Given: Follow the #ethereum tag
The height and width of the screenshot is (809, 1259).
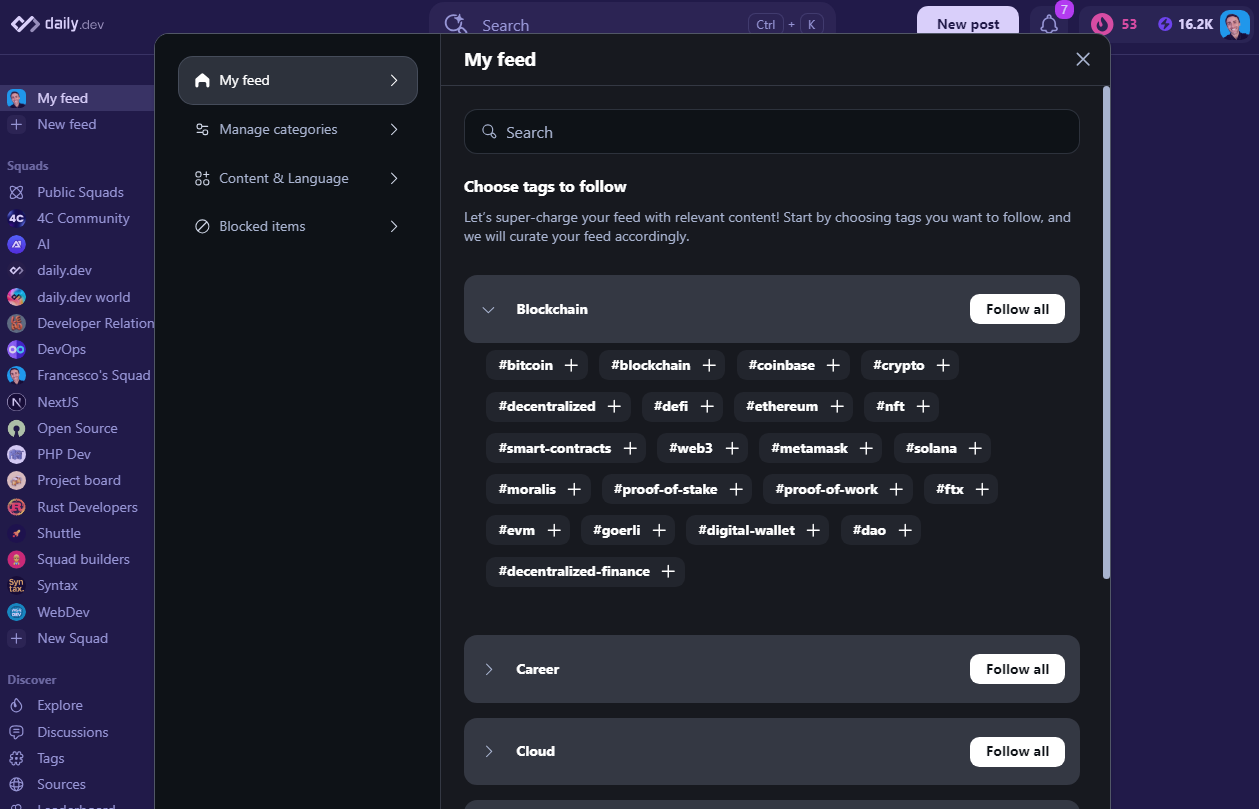Looking at the screenshot, I should coord(794,406).
